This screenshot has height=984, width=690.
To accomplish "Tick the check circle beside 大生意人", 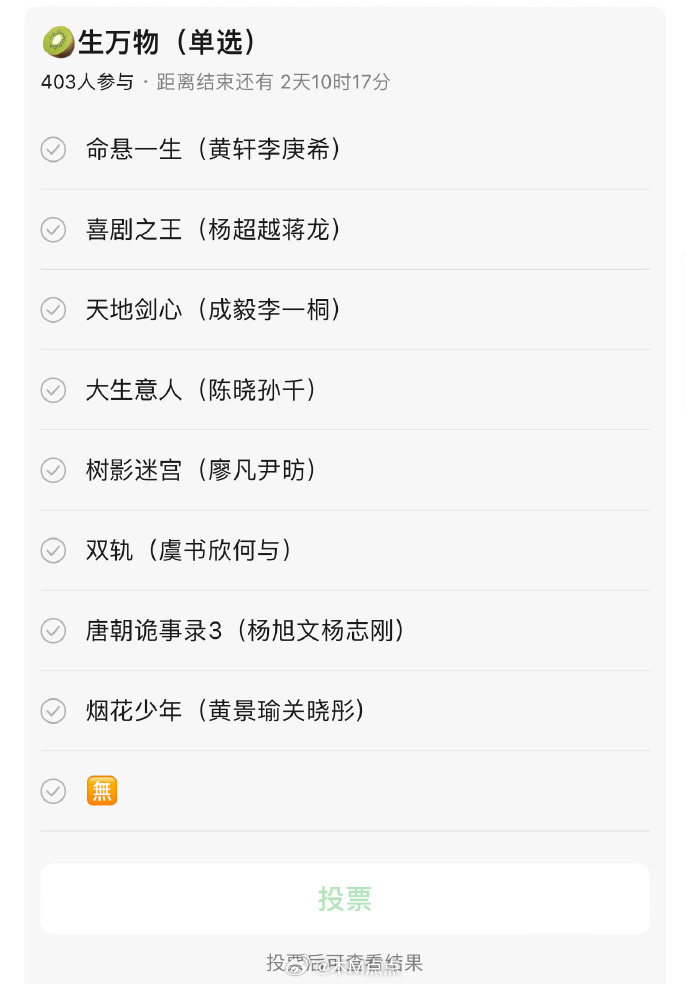I will (x=53, y=390).
